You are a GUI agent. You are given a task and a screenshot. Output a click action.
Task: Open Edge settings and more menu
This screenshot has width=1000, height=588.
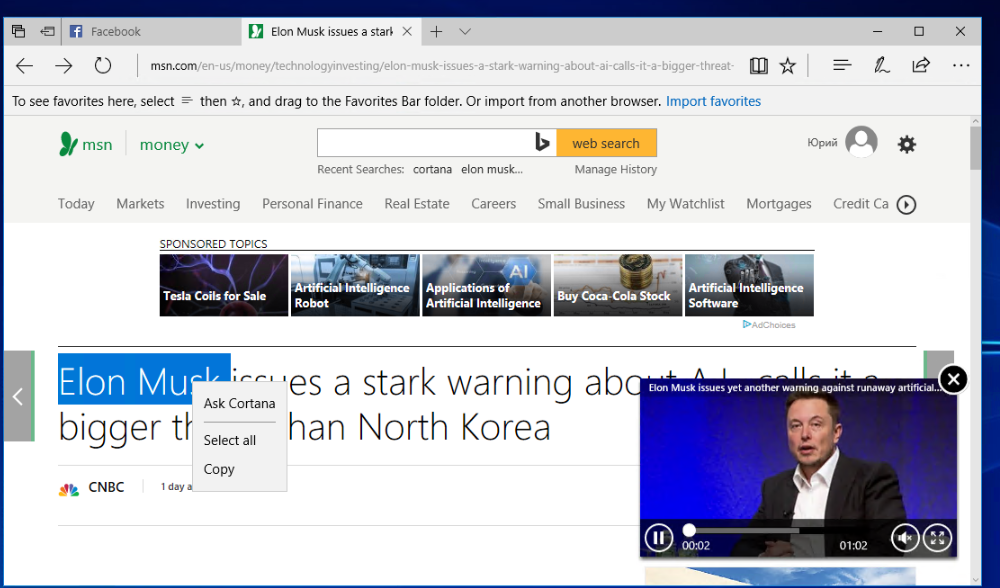pyautogui.click(x=960, y=65)
